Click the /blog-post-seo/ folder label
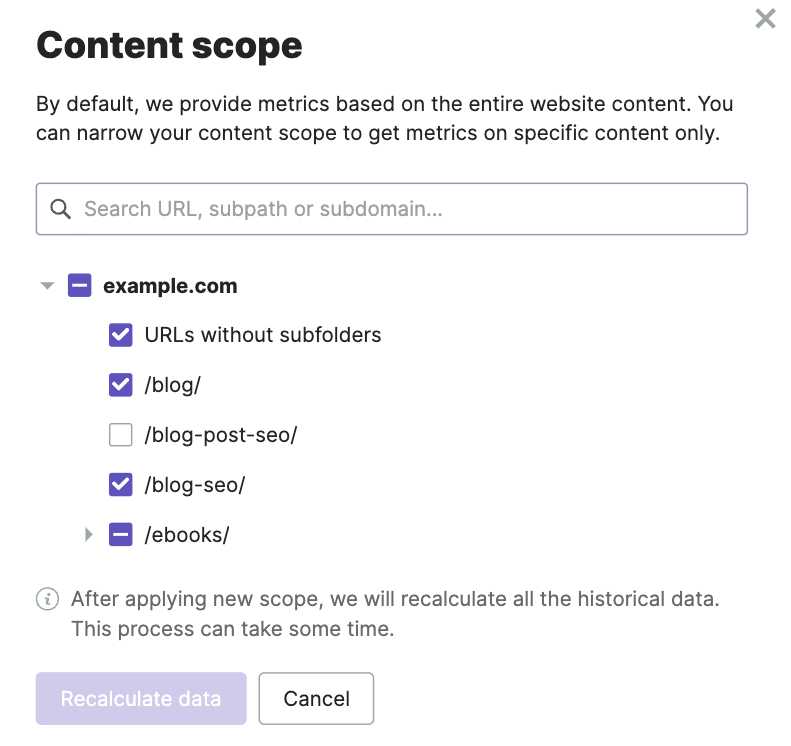 [221, 435]
